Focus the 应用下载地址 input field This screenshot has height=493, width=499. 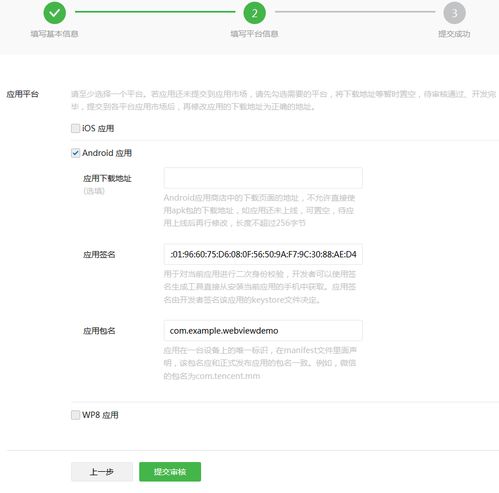263,178
